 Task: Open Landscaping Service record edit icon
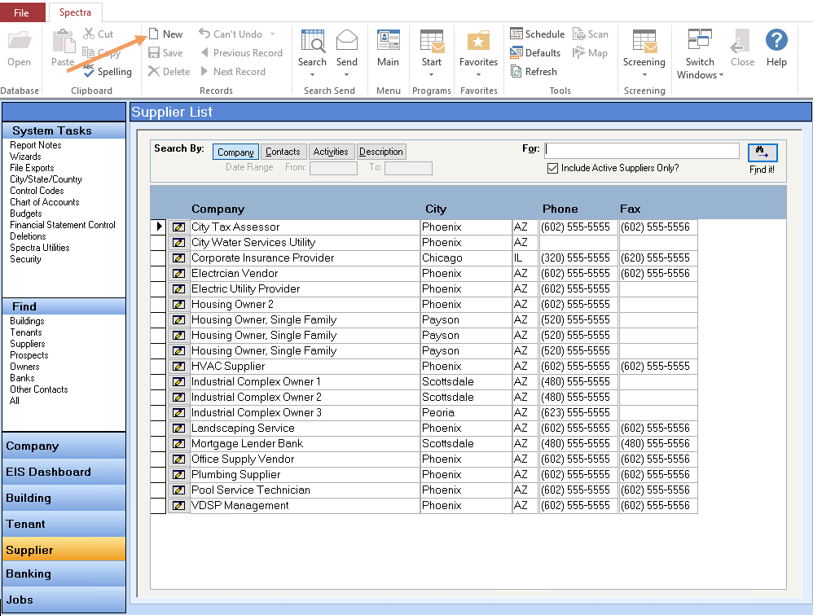(x=179, y=428)
